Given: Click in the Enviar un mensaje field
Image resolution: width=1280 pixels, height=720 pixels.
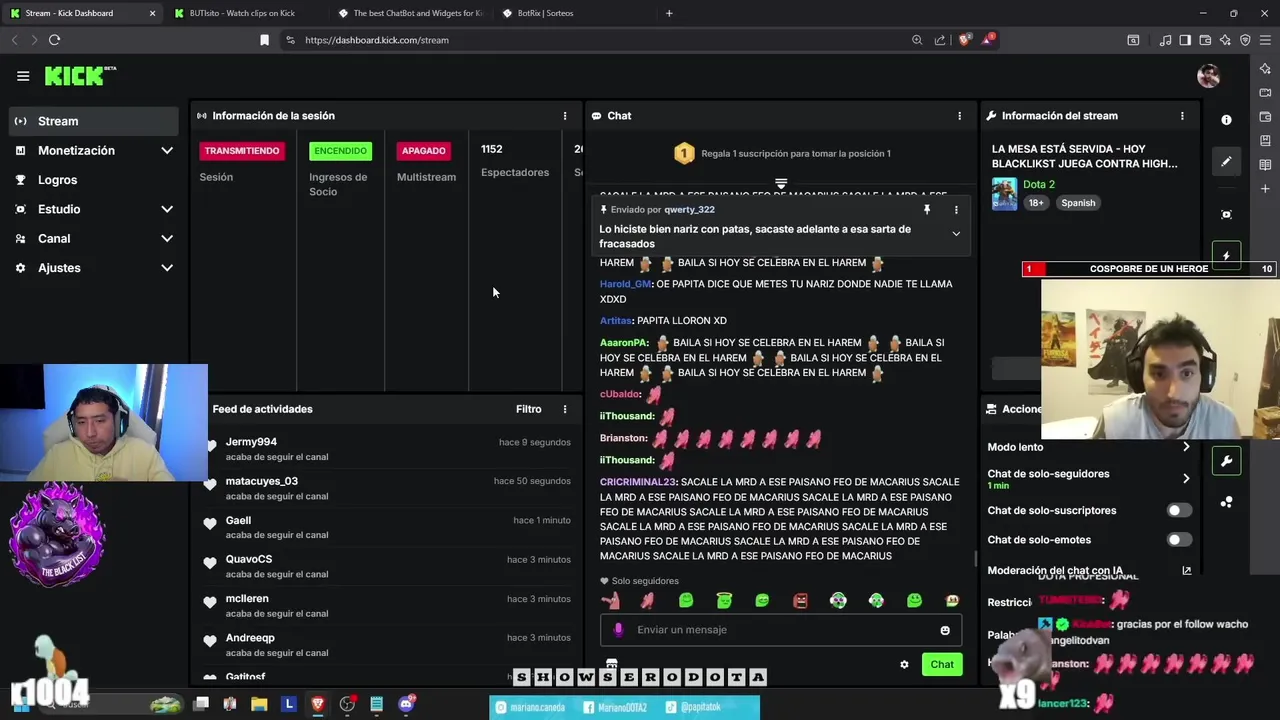Looking at the screenshot, I should (x=780, y=630).
